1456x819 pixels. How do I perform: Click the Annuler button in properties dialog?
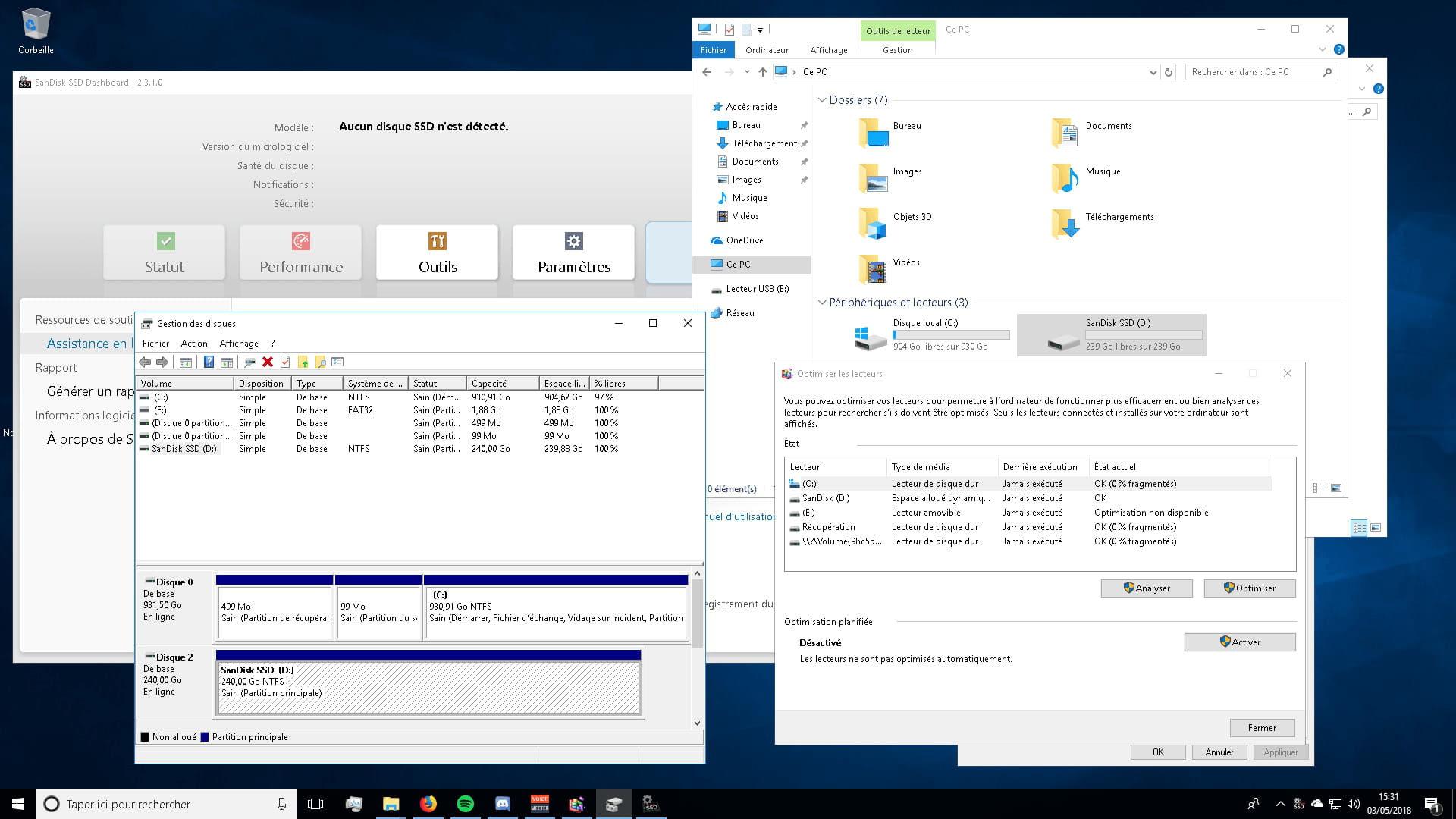tap(1219, 752)
